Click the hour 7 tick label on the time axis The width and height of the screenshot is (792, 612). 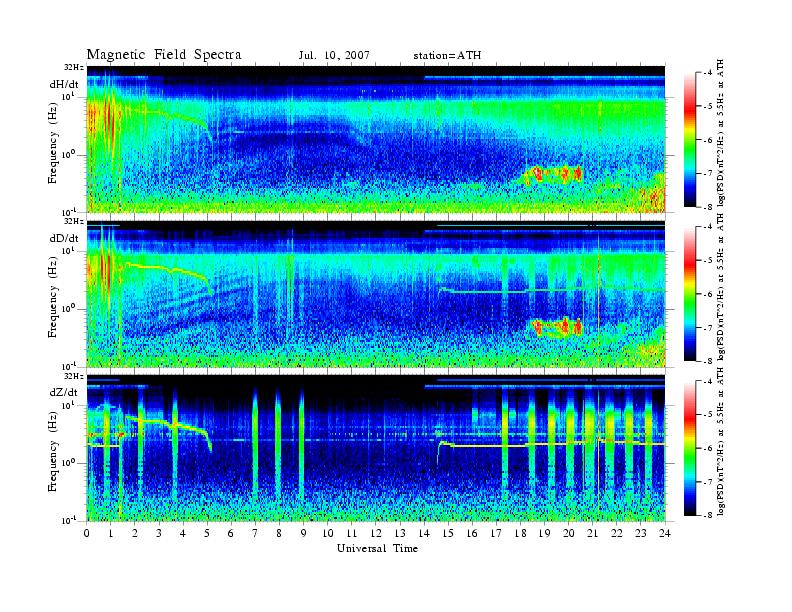pyautogui.click(x=256, y=533)
